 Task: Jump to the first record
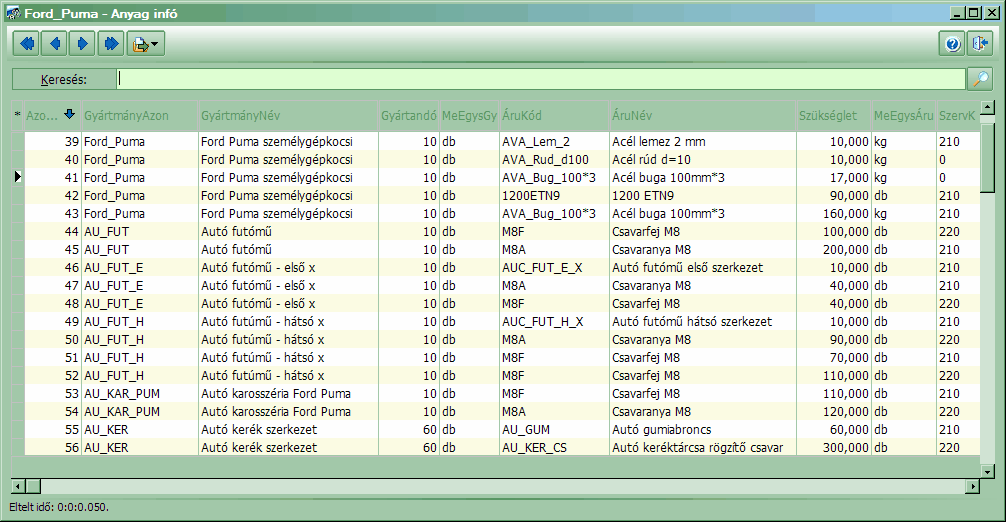(27, 44)
